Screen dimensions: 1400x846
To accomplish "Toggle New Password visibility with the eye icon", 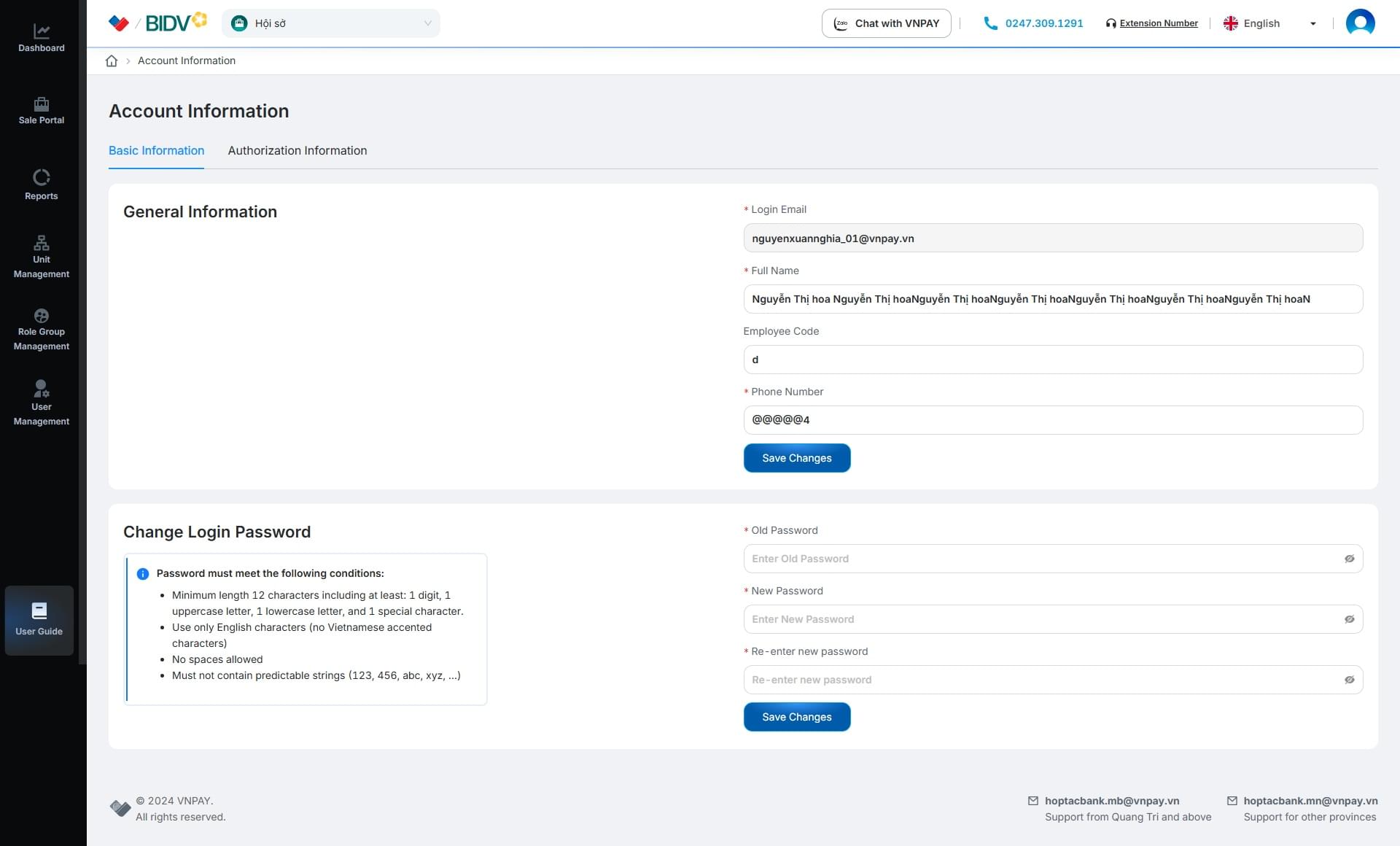I will [x=1349, y=619].
